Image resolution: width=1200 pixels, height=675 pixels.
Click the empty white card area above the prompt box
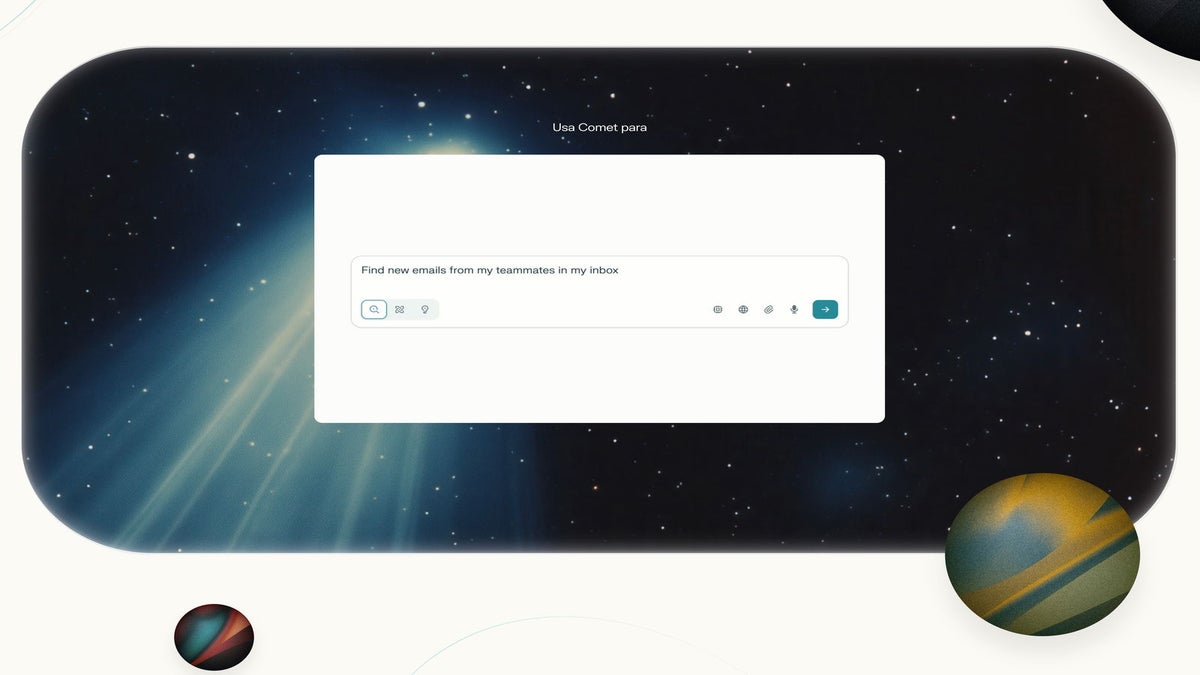600,205
